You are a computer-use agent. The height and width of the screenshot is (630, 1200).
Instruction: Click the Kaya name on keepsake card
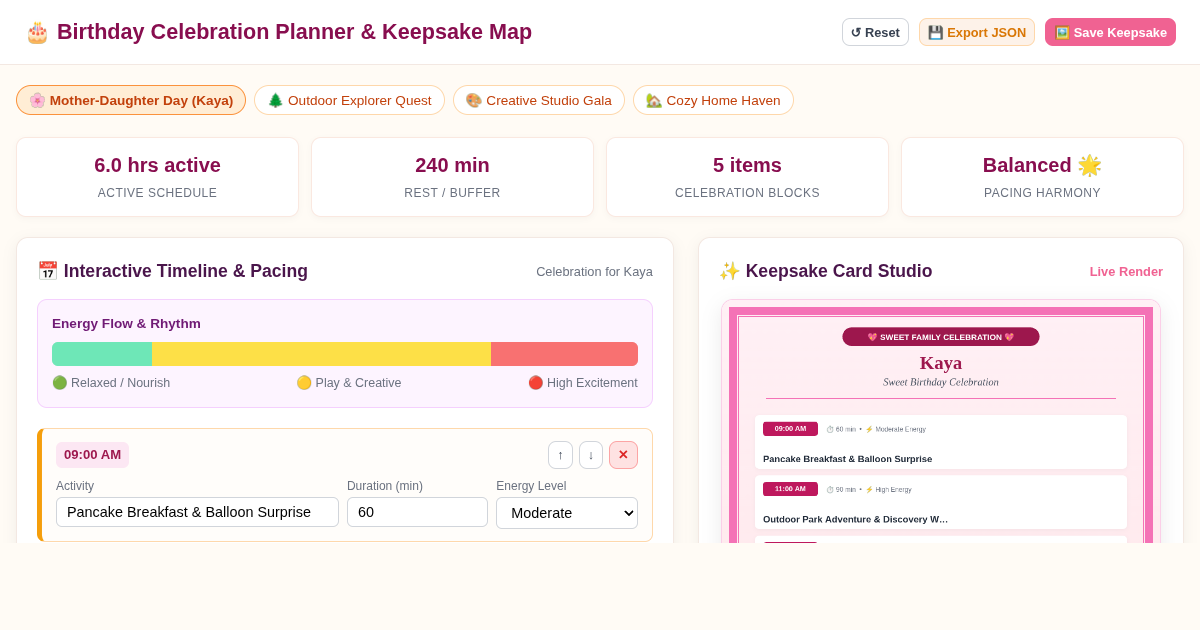click(941, 363)
